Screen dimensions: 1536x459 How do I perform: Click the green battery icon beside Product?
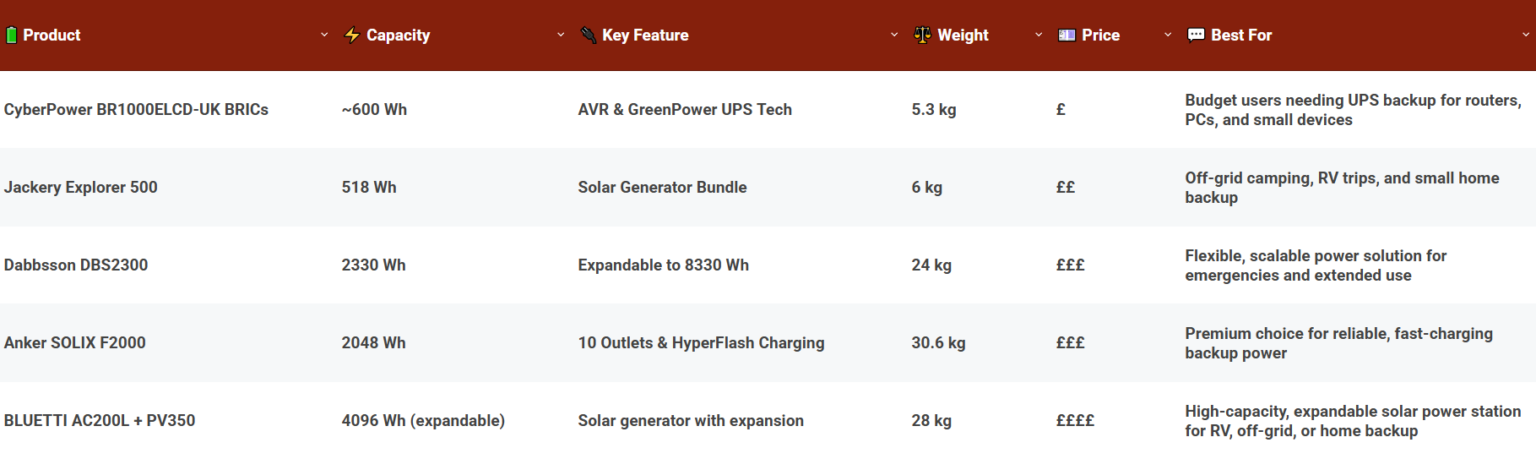click(11, 35)
